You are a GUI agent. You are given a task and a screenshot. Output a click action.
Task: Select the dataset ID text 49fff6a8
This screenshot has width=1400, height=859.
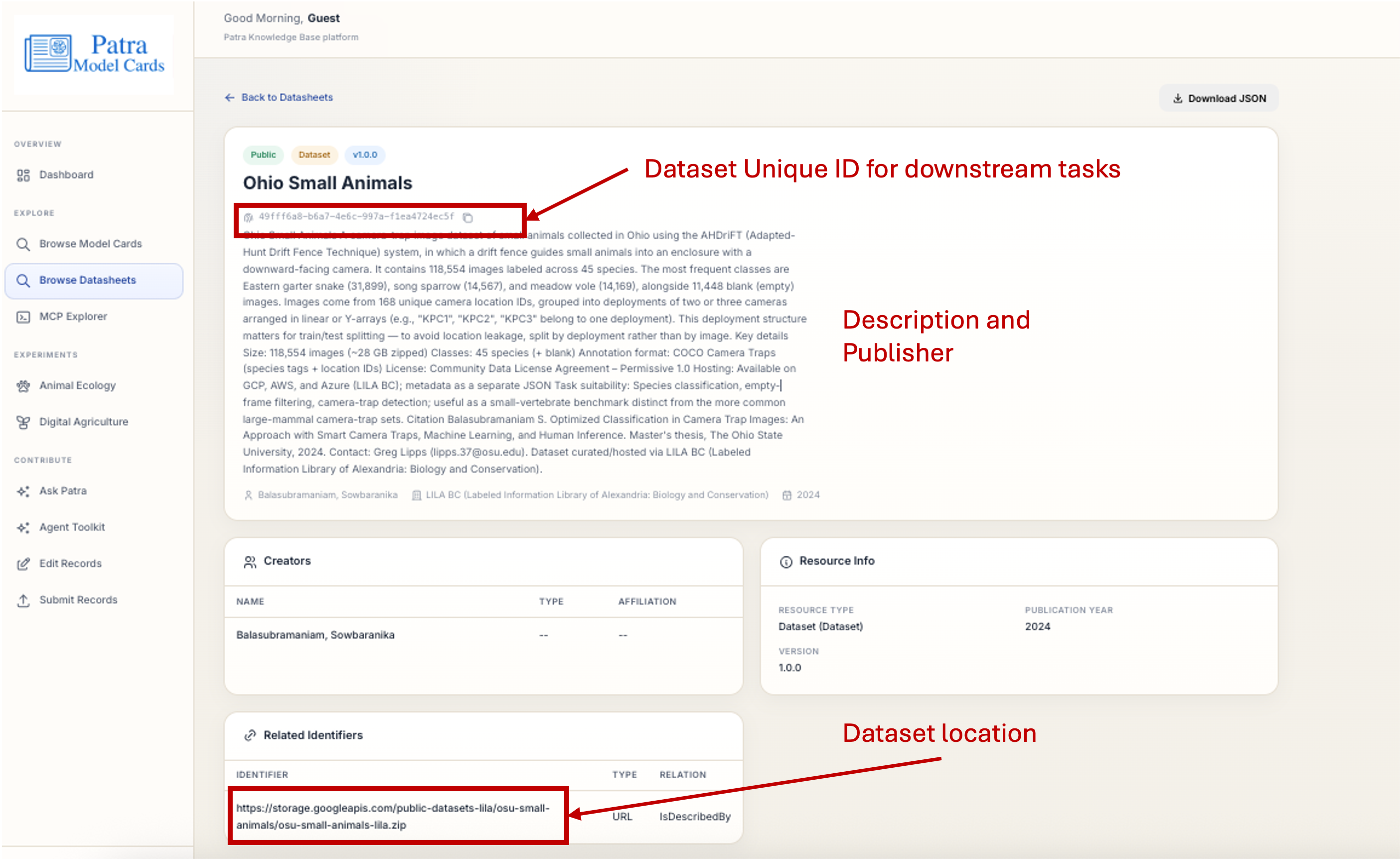pos(356,216)
